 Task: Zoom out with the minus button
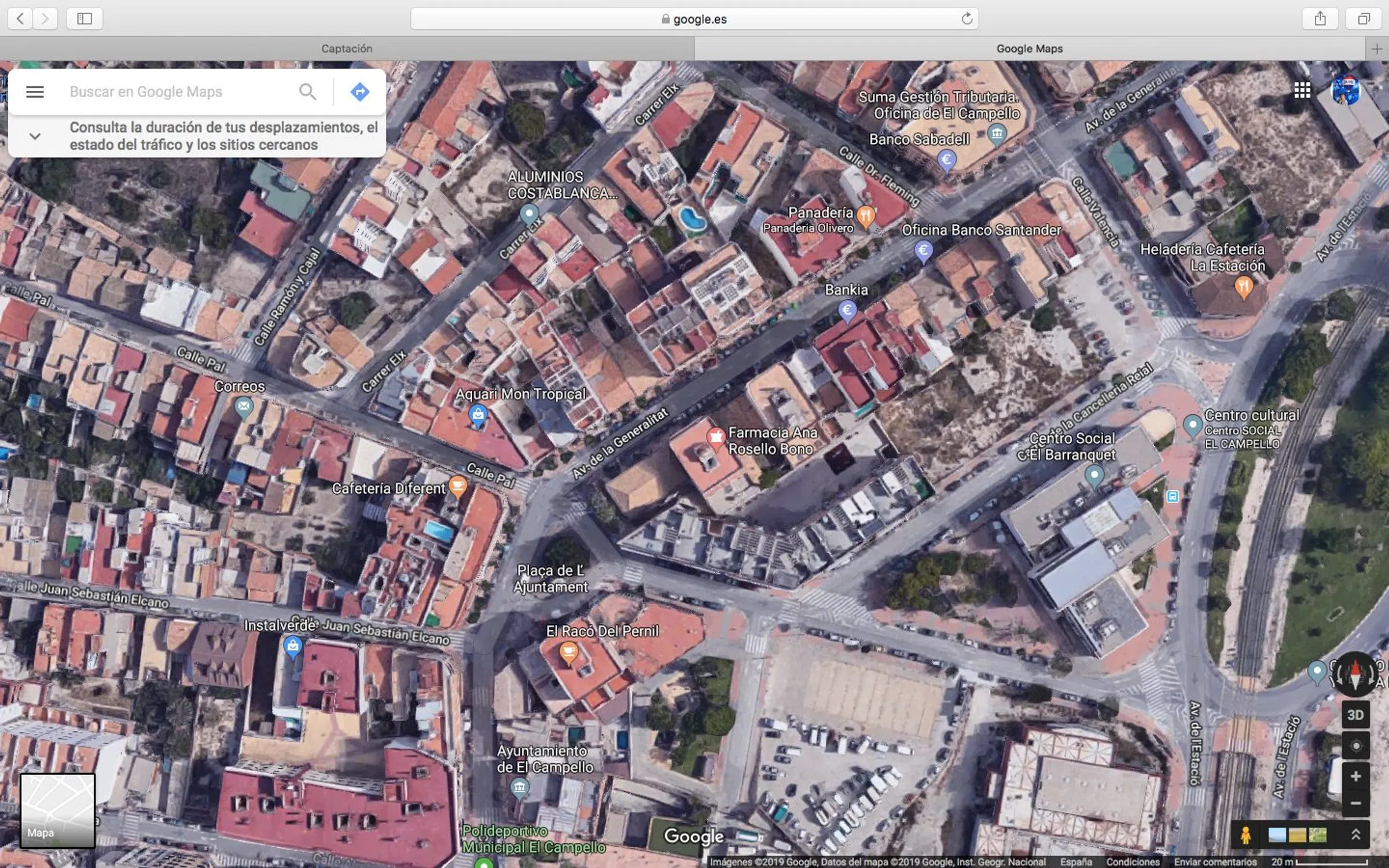tap(1355, 803)
